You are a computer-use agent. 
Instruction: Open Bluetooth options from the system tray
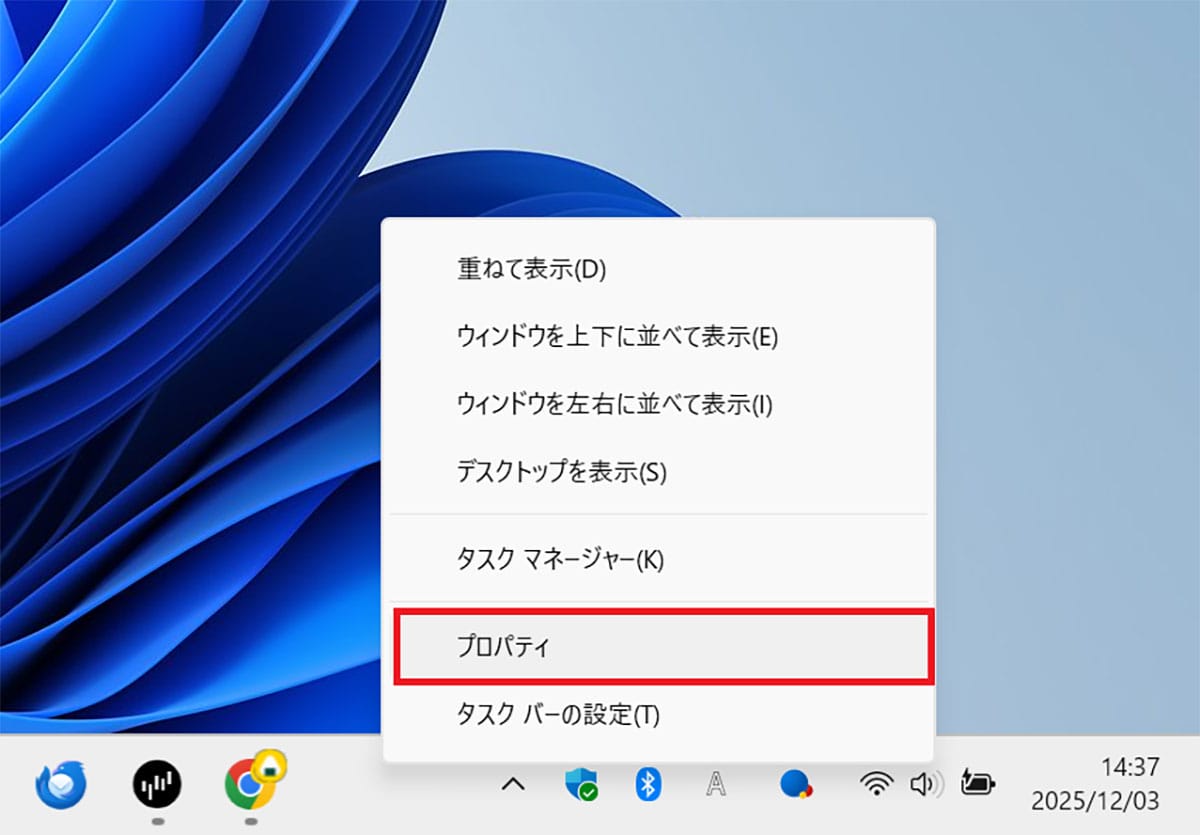click(x=651, y=787)
